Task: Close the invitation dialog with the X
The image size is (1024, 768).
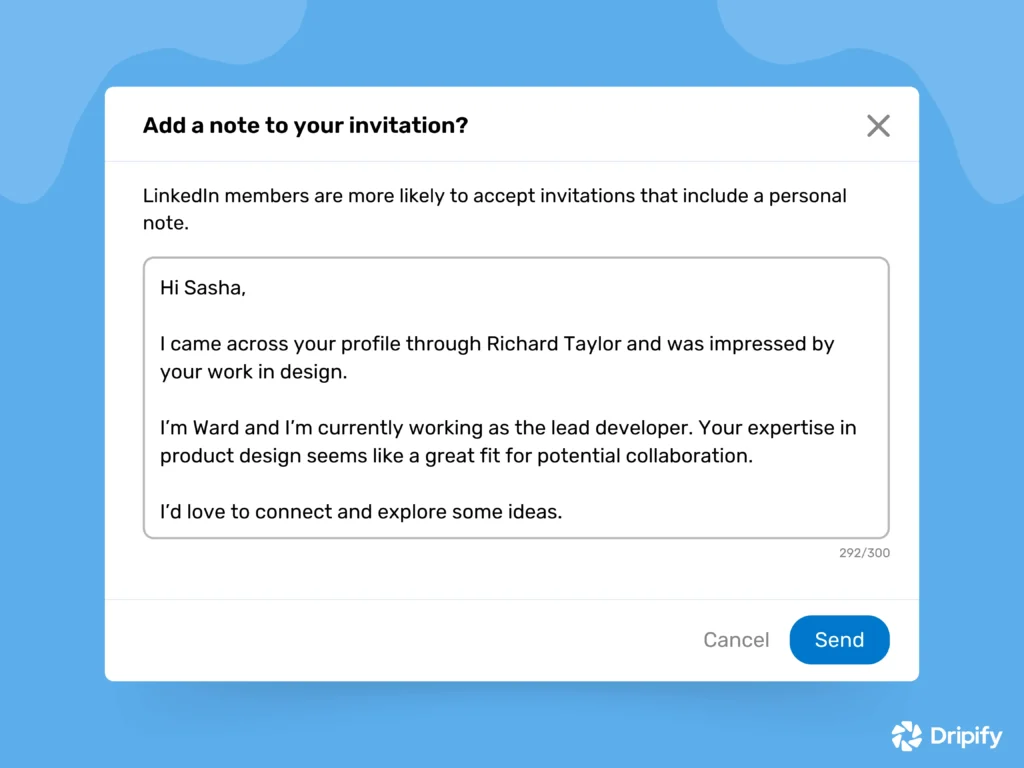Action: pos(878,125)
